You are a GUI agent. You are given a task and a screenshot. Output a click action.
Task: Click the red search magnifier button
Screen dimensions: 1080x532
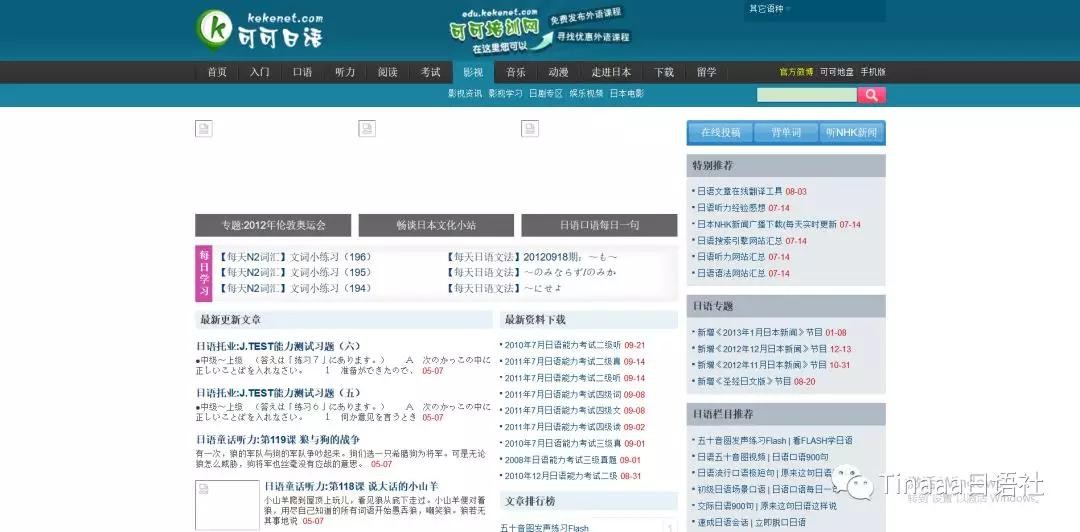[x=872, y=95]
